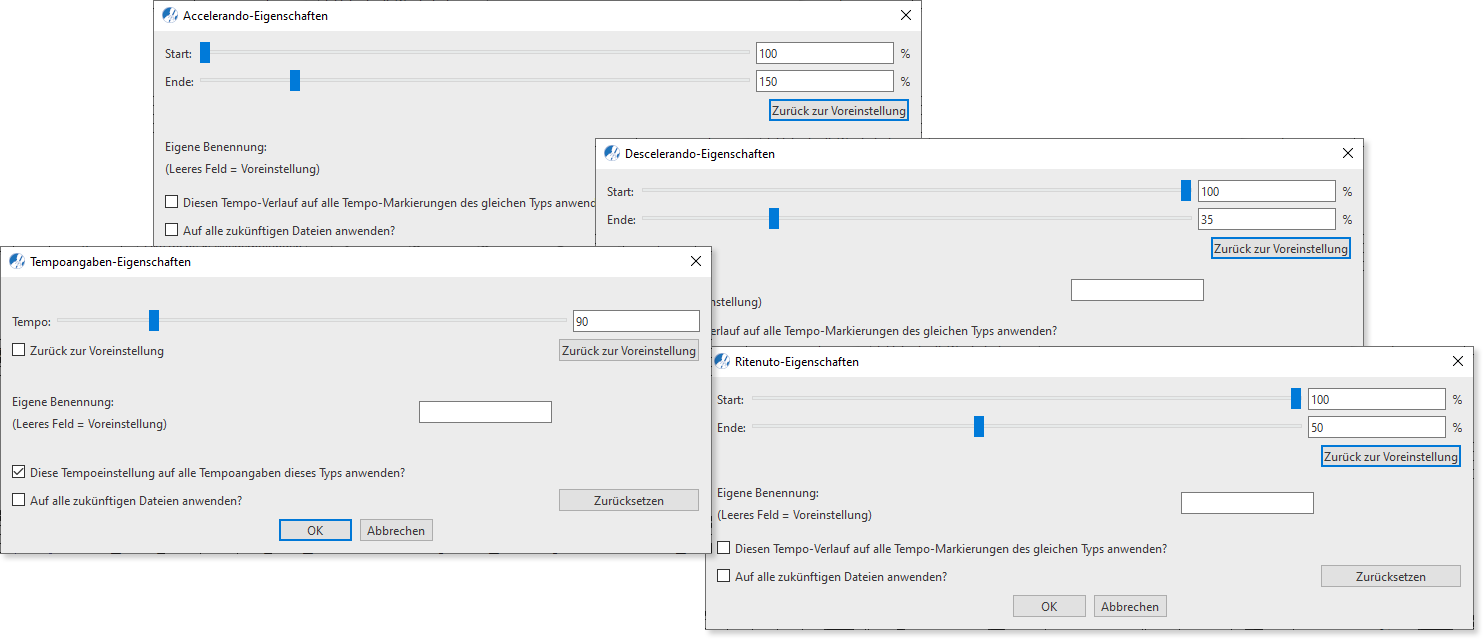Click the Tempoangaben-Eigenschaften title bar icon

click(17, 261)
